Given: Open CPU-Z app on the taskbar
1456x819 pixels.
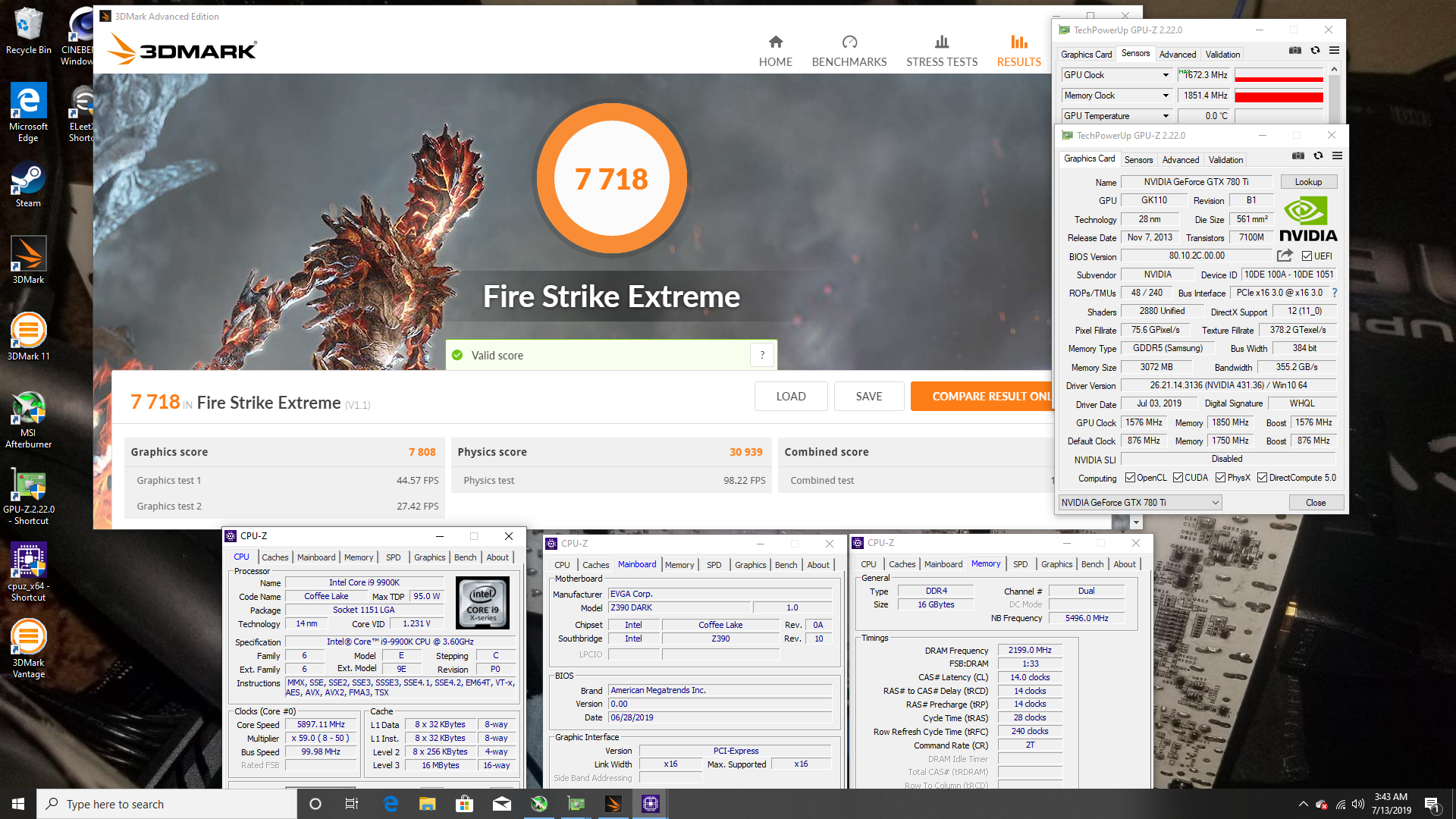Looking at the screenshot, I should (x=650, y=804).
